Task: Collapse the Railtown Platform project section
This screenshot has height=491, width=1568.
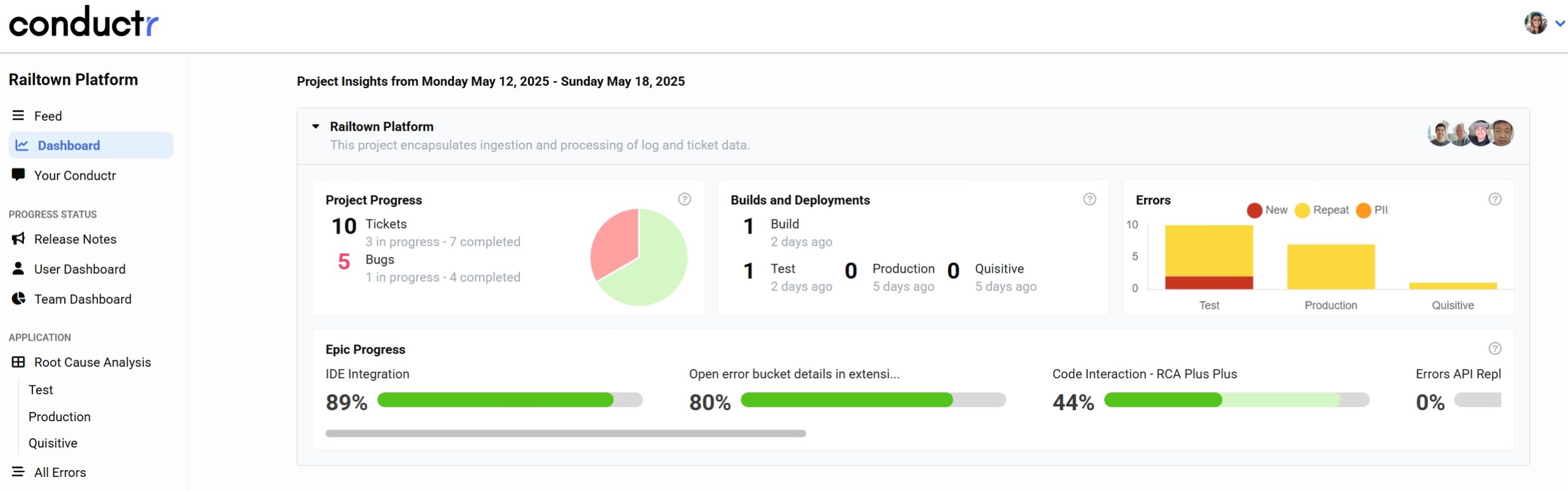Action: [315, 126]
